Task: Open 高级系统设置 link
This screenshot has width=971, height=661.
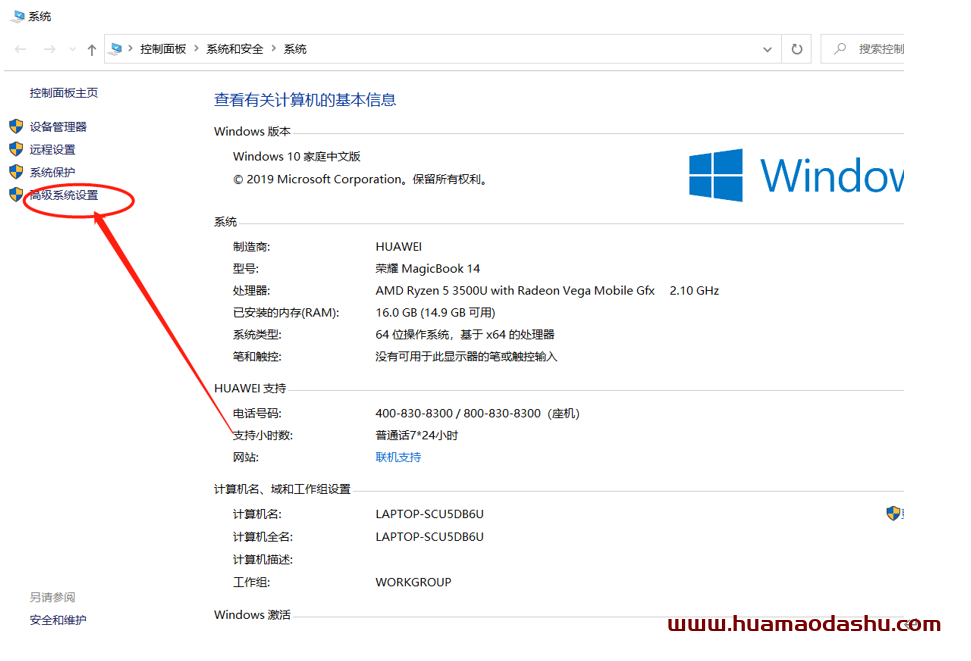Action: (x=64, y=195)
